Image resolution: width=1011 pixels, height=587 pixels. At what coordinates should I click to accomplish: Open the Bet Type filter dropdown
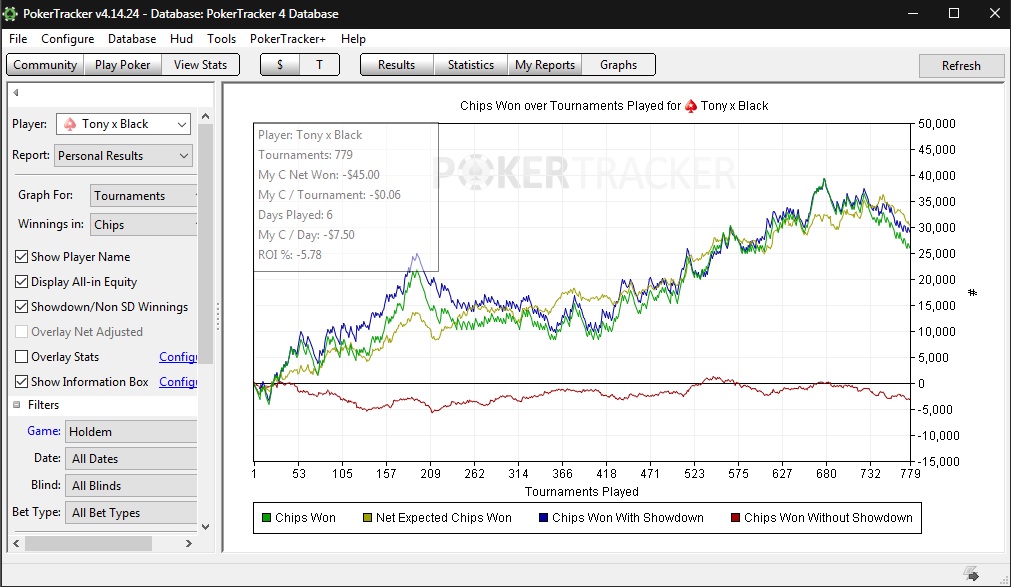click(x=131, y=513)
